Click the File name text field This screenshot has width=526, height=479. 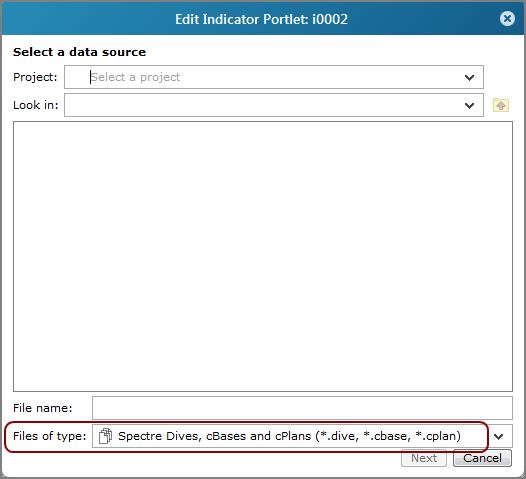302,408
